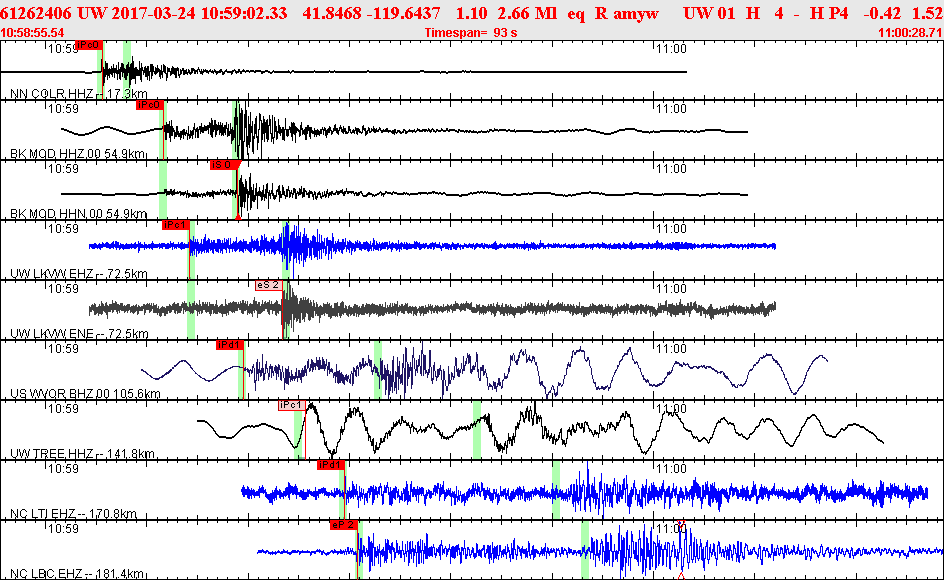Click the red triangle under the BK MOD HHN S pick
944x580 pixels.
pos(238,217)
